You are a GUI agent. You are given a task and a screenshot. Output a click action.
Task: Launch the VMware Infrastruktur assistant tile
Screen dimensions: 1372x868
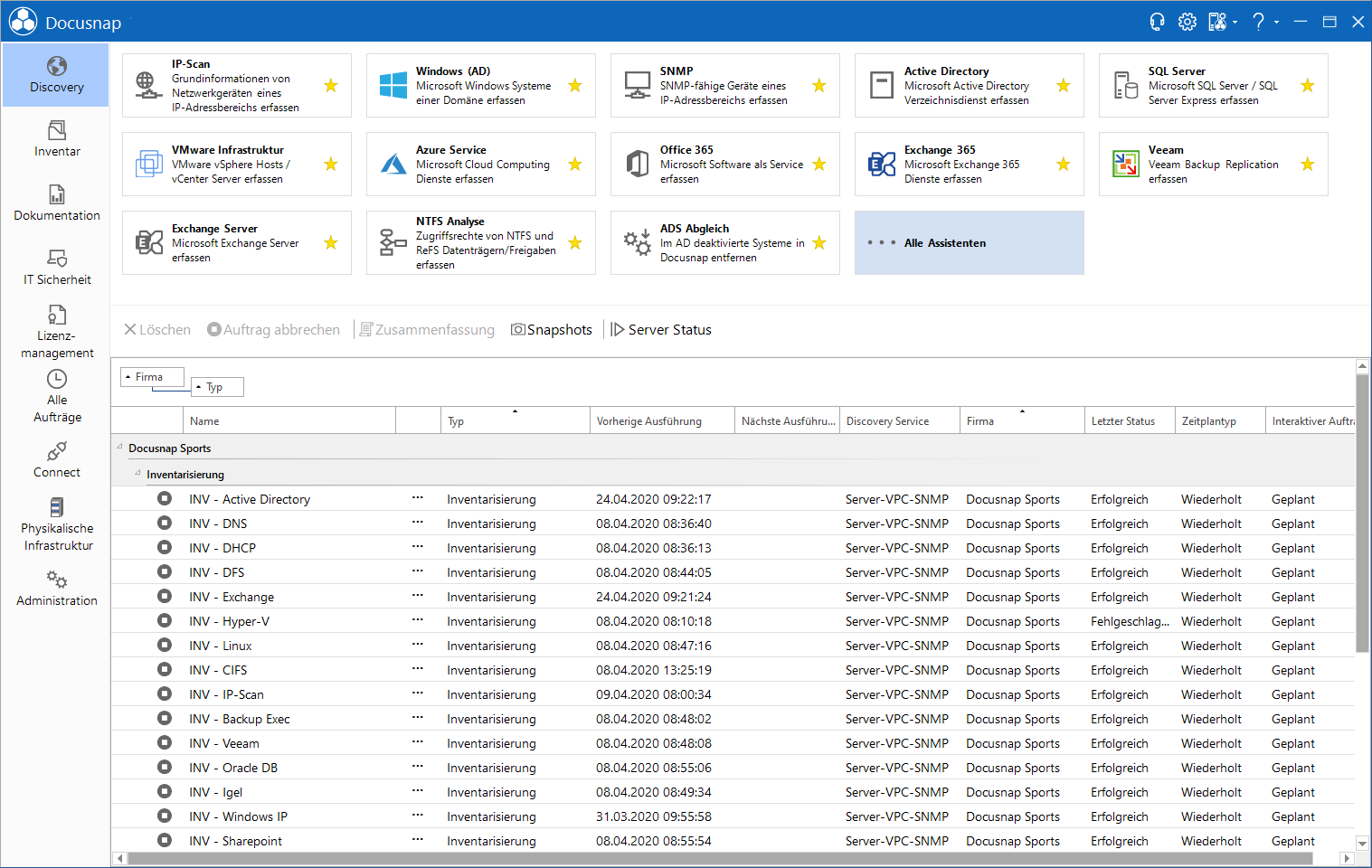237,165
